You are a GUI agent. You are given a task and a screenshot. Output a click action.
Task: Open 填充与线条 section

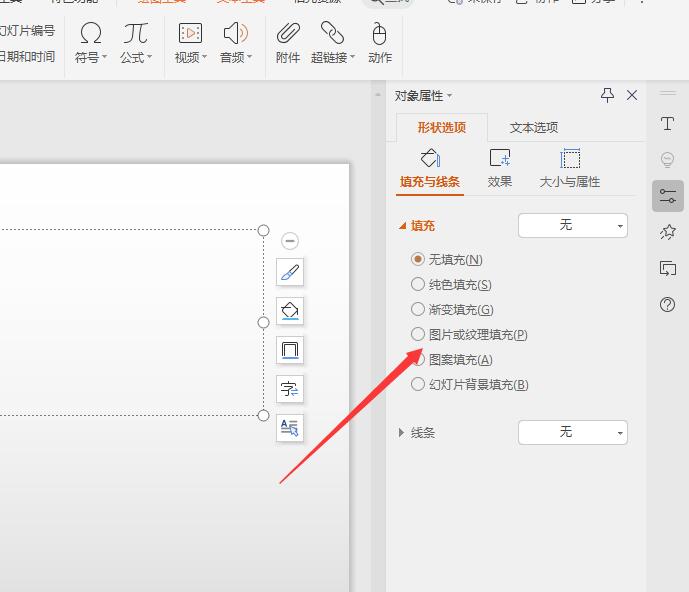pos(430,169)
